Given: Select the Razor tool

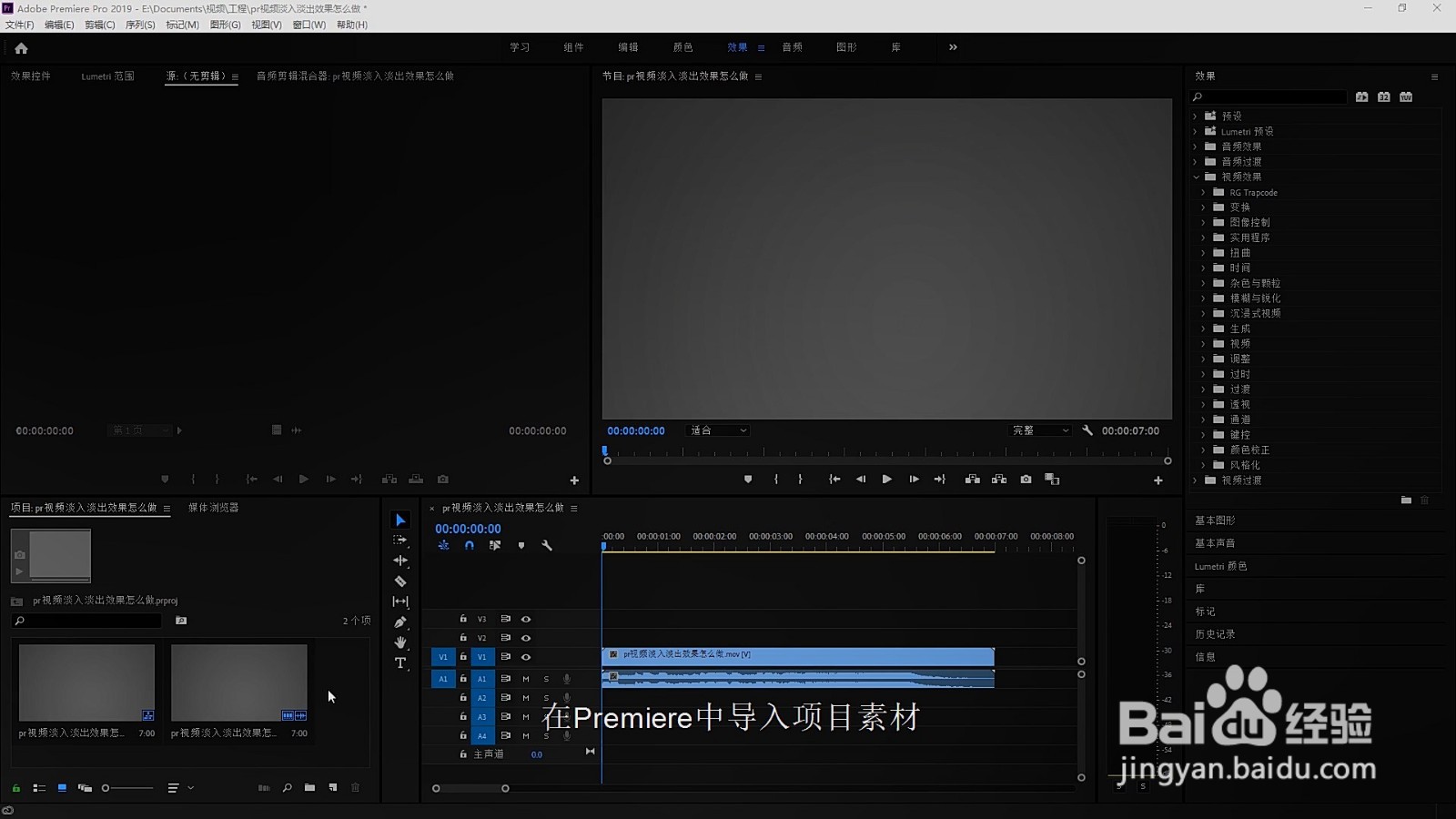Looking at the screenshot, I should tap(400, 581).
